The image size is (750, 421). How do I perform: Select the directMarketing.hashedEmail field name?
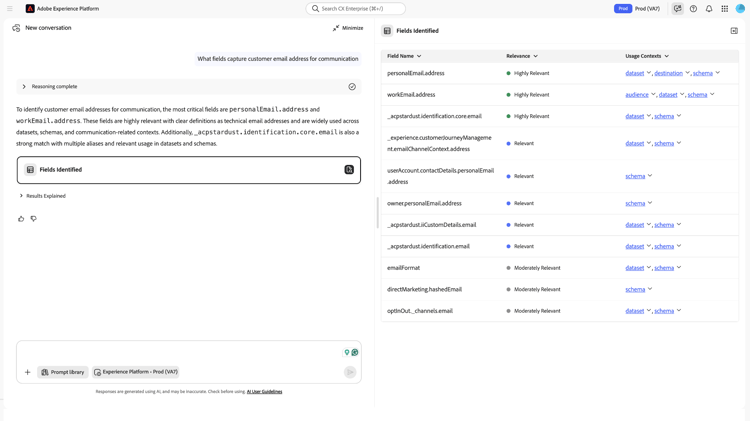pos(424,289)
